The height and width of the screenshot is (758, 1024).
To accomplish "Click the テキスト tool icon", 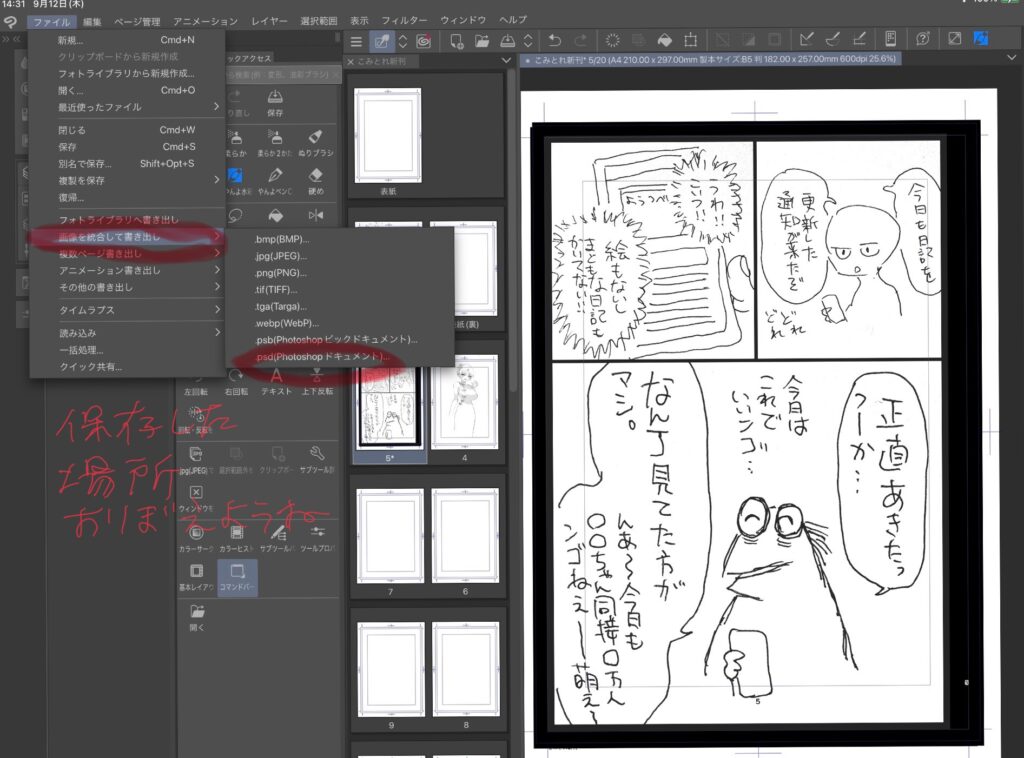I will tap(276, 380).
